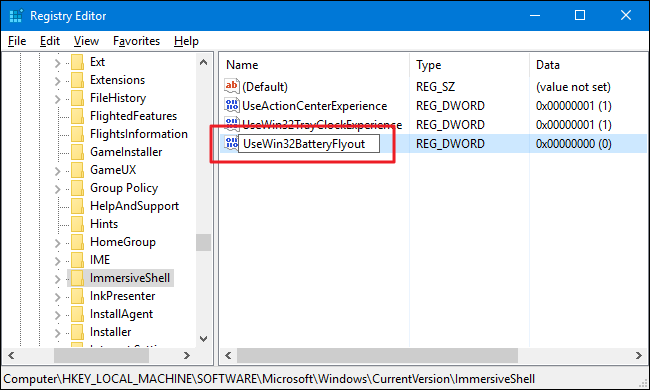Expand the GameUX key

(58, 171)
